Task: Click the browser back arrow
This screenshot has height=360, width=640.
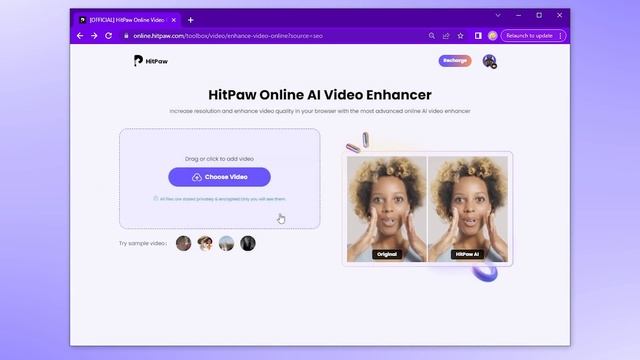Action: point(80,36)
